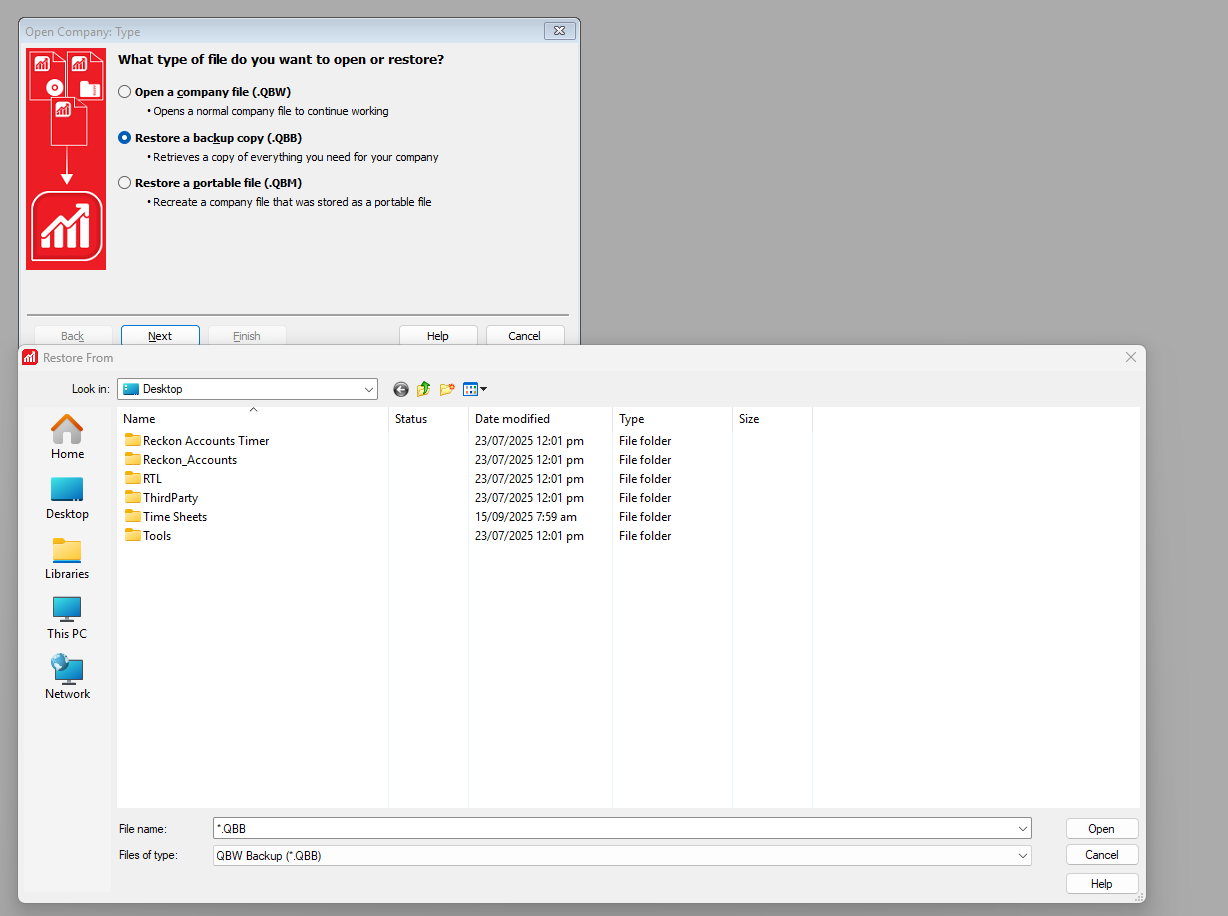
Task: Click the Up One Level folder icon
Action: [x=422, y=389]
